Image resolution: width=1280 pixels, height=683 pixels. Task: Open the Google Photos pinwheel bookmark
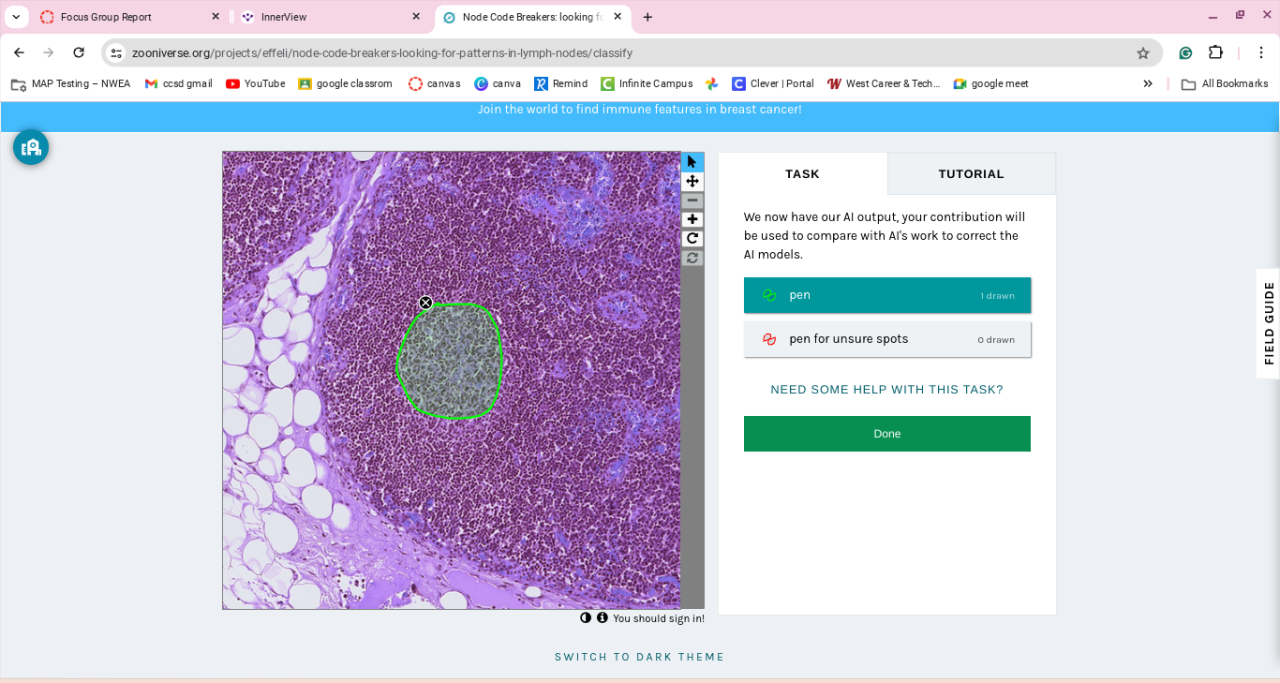coord(712,84)
